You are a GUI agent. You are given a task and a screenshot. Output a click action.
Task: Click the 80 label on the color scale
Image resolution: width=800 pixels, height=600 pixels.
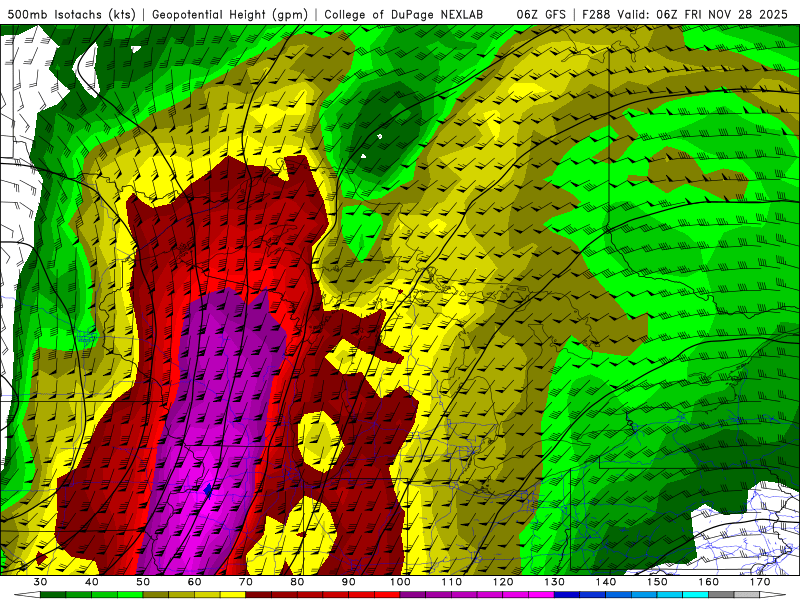pyautogui.click(x=297, y=582)
